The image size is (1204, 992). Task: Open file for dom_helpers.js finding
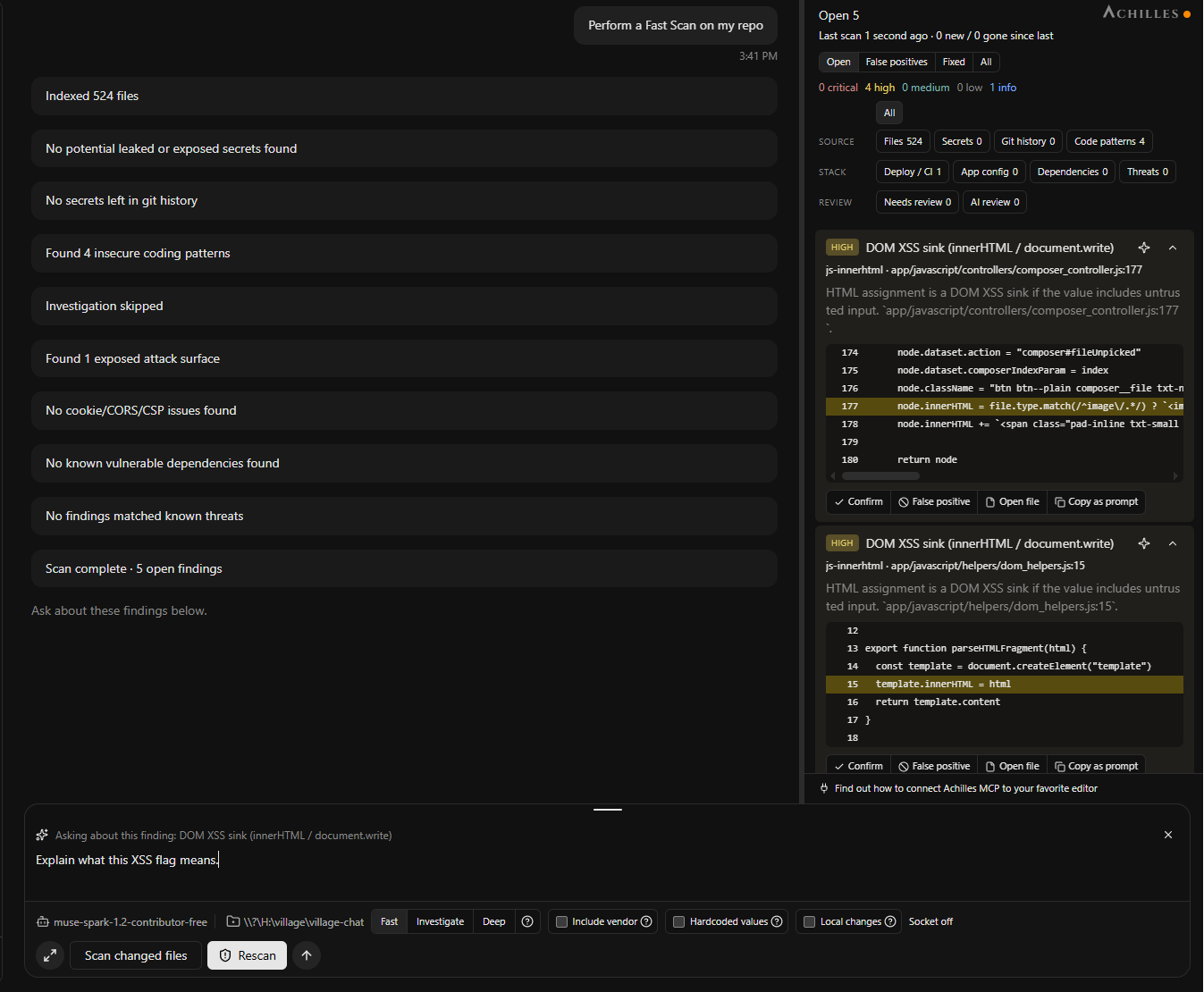1012,766
